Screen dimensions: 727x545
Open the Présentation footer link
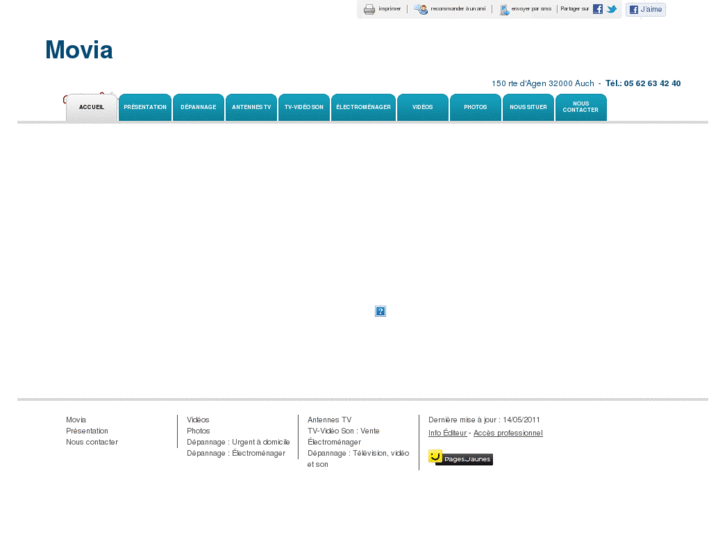(87, 431)
